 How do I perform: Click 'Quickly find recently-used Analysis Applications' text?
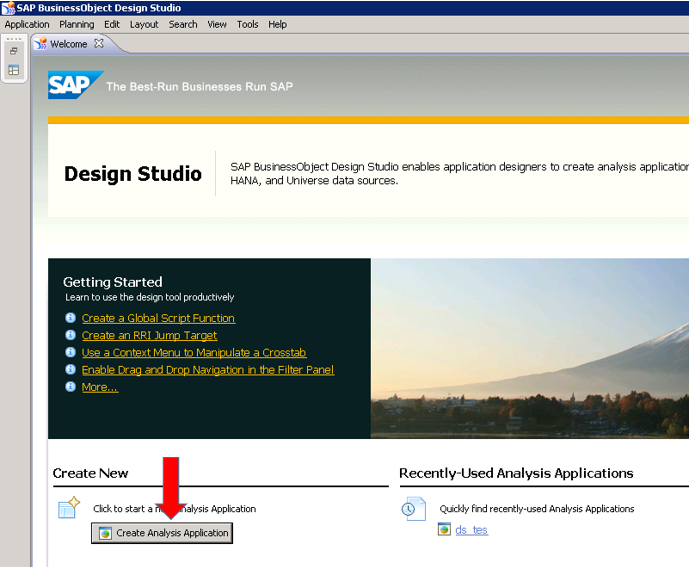pos(537,509)
